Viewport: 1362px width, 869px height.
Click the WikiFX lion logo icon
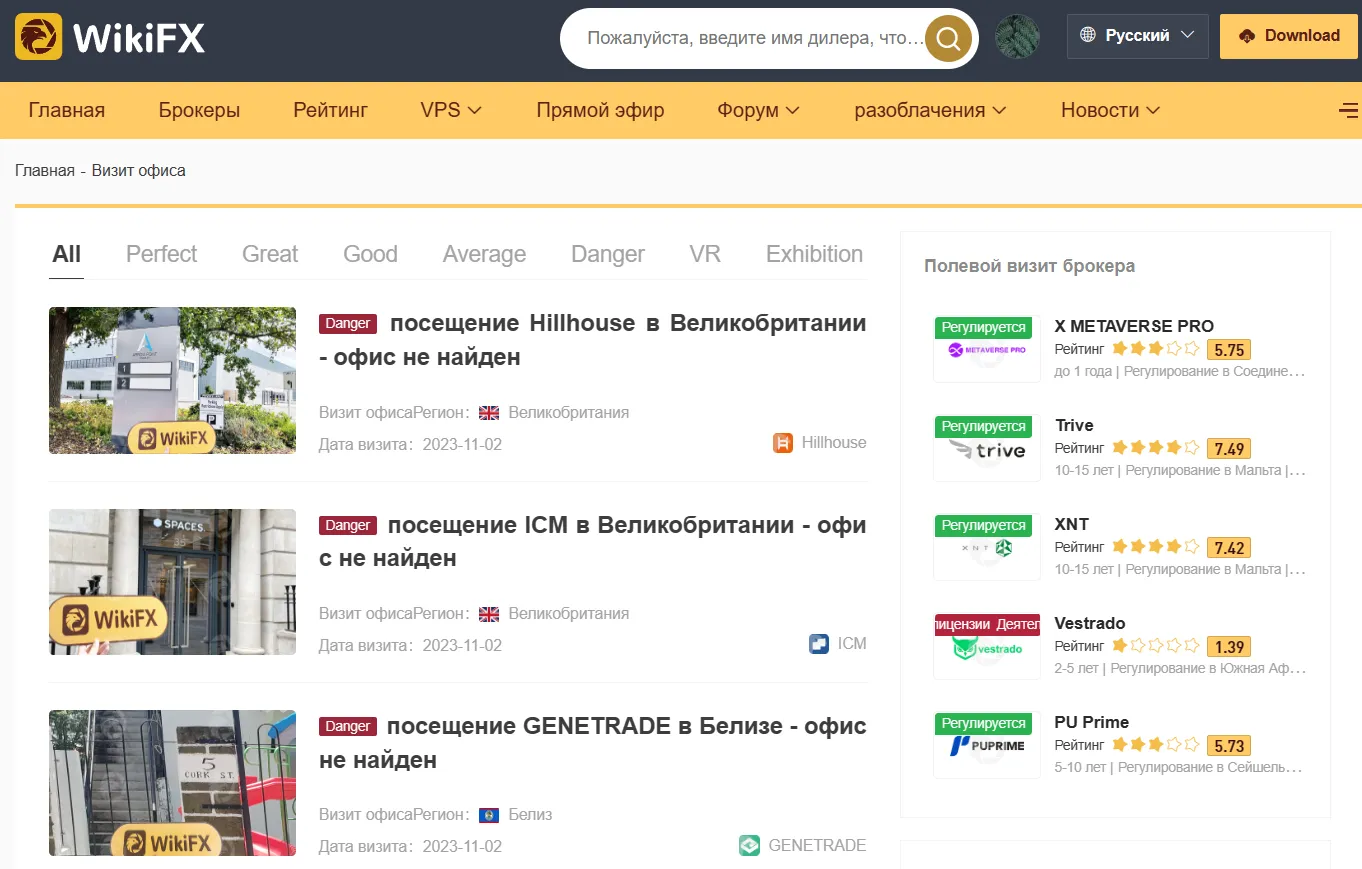click(39, 37)
